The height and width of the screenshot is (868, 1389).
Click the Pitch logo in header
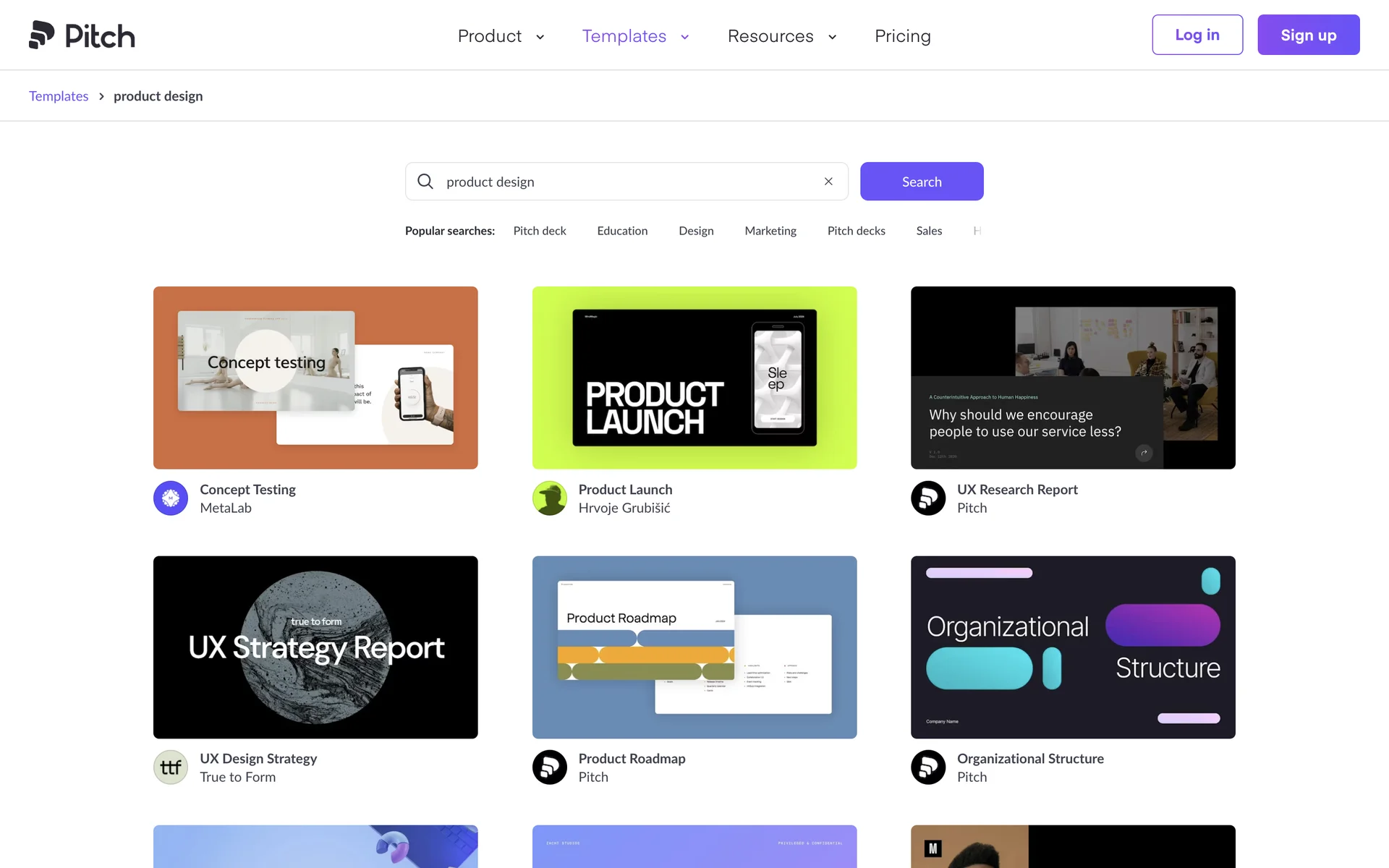point(82,35)
